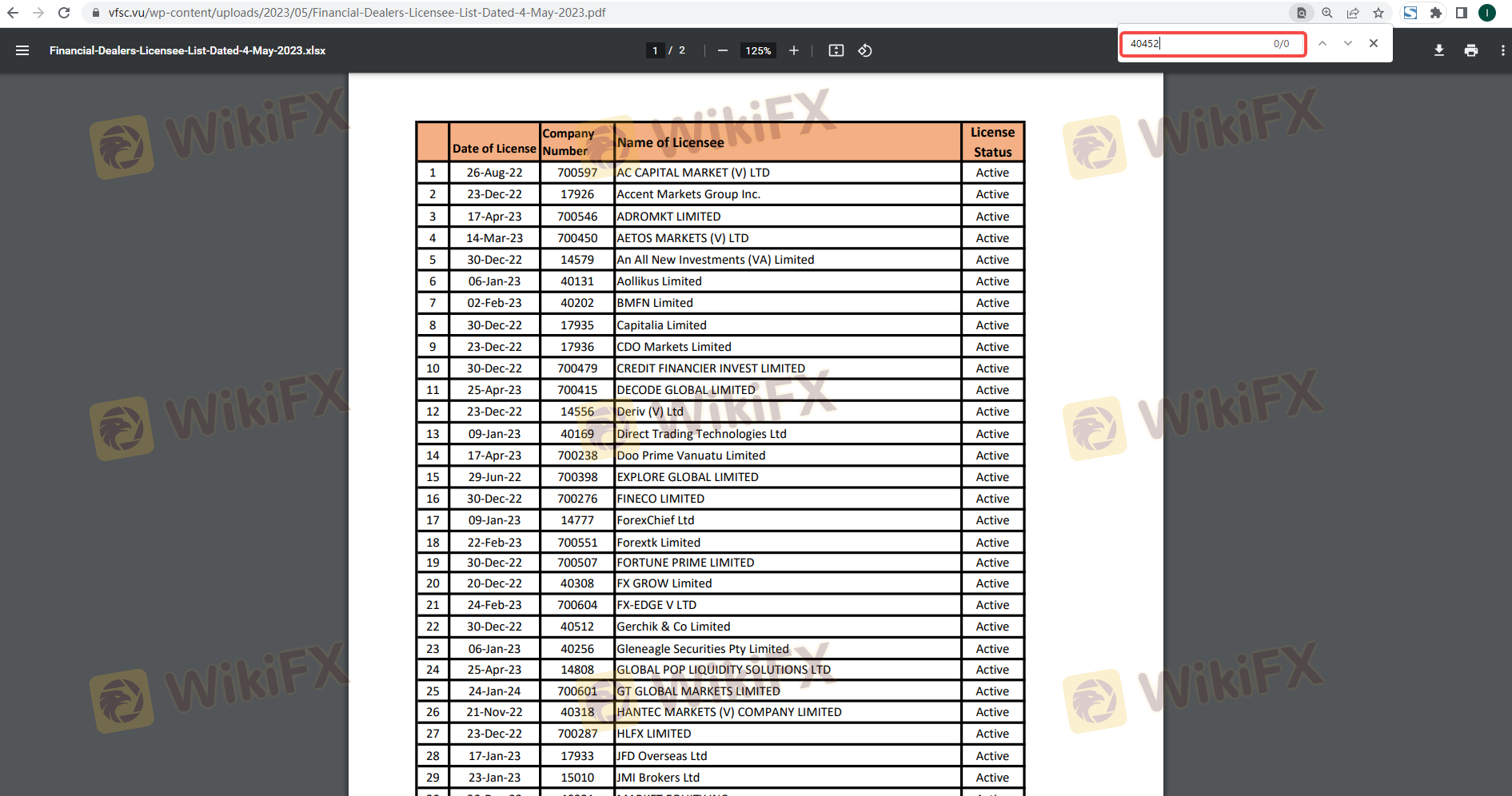1512x796 pixels.
Task: Click the current page number field
Action: point(655,50)
